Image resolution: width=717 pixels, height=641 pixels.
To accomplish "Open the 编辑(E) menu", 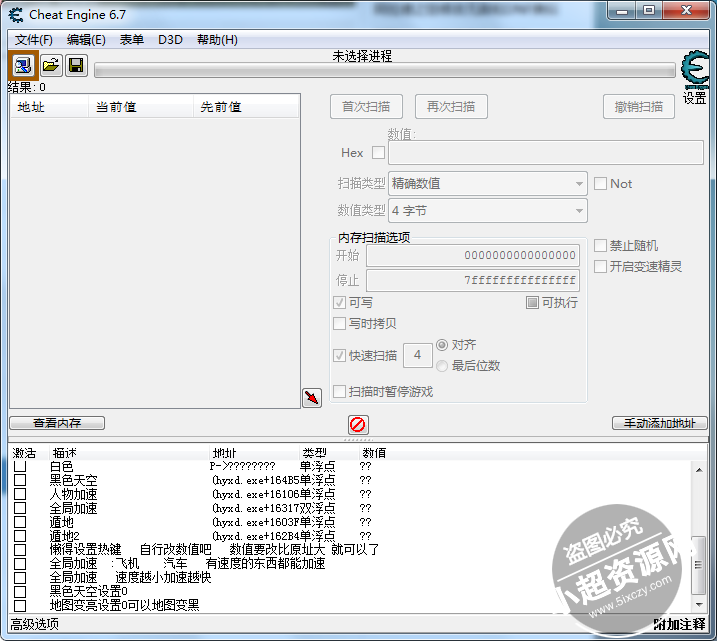I will pos(86,40).
